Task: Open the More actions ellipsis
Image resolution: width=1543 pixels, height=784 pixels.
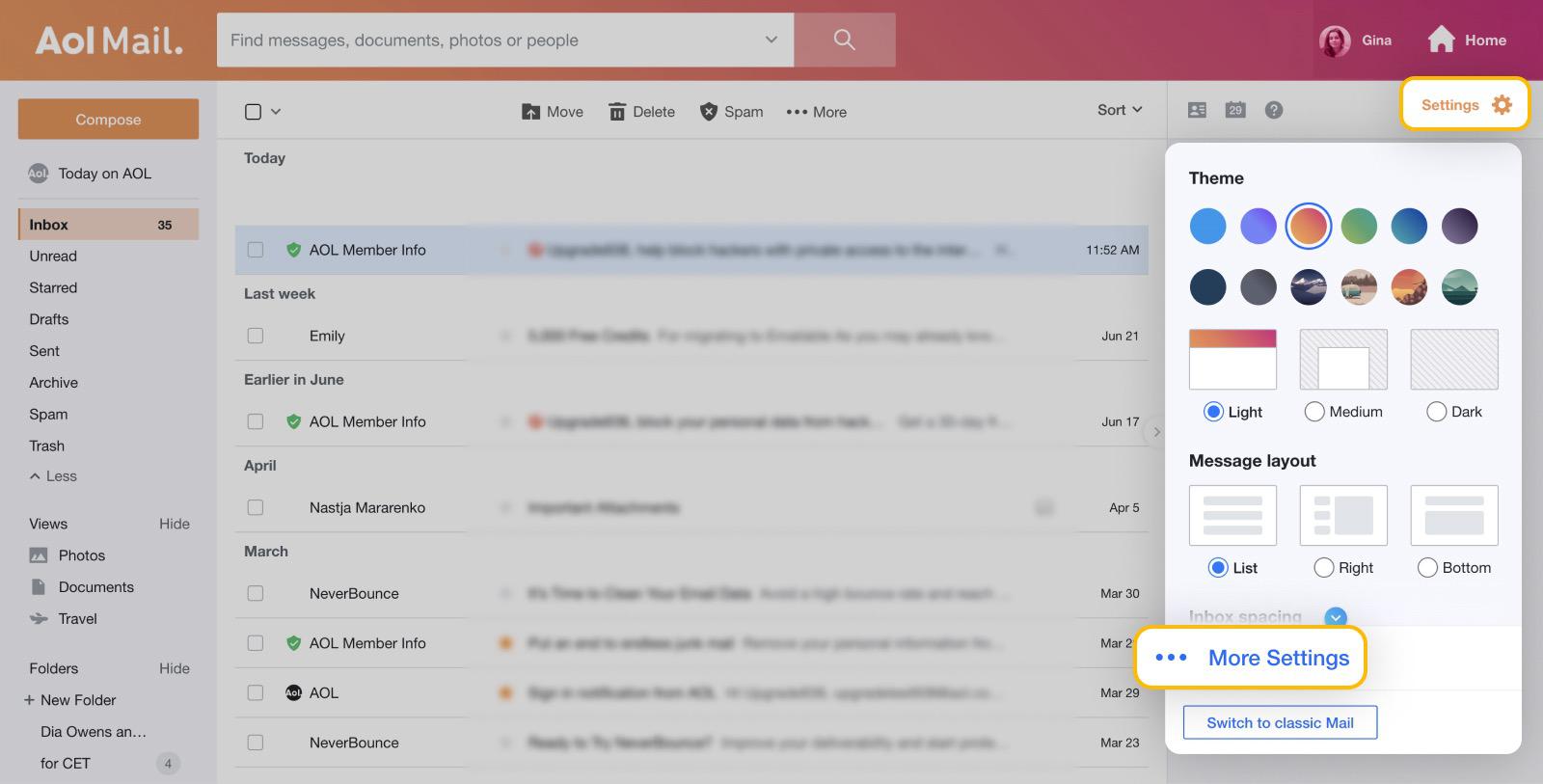Action: [x=797, y=112]
